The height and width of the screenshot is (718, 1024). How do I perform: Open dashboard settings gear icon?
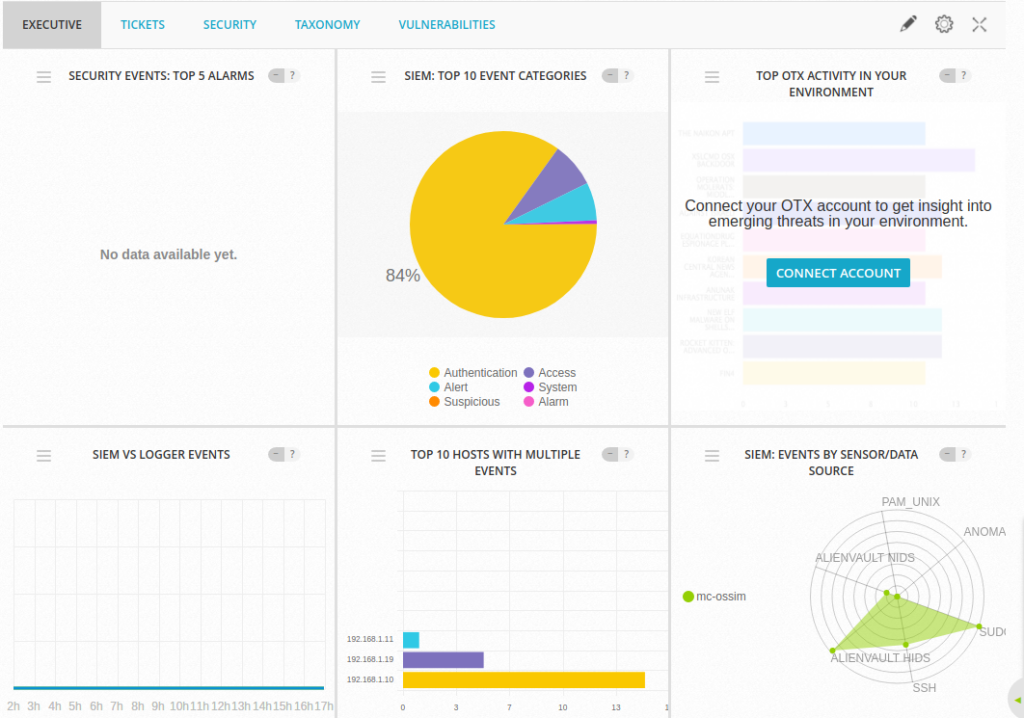click(x=944, y=24)
